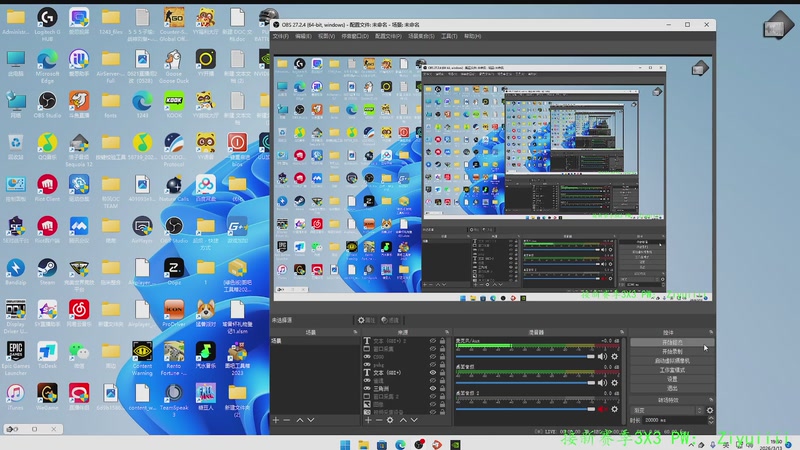Move the selected source down
This screenshot has width=800, height=450.
(414, 420)
